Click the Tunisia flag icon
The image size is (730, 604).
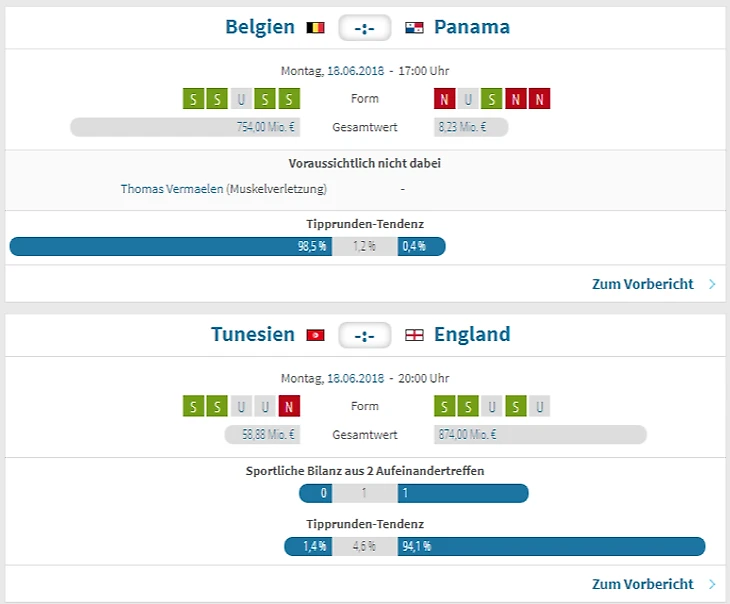pos(315,335)
